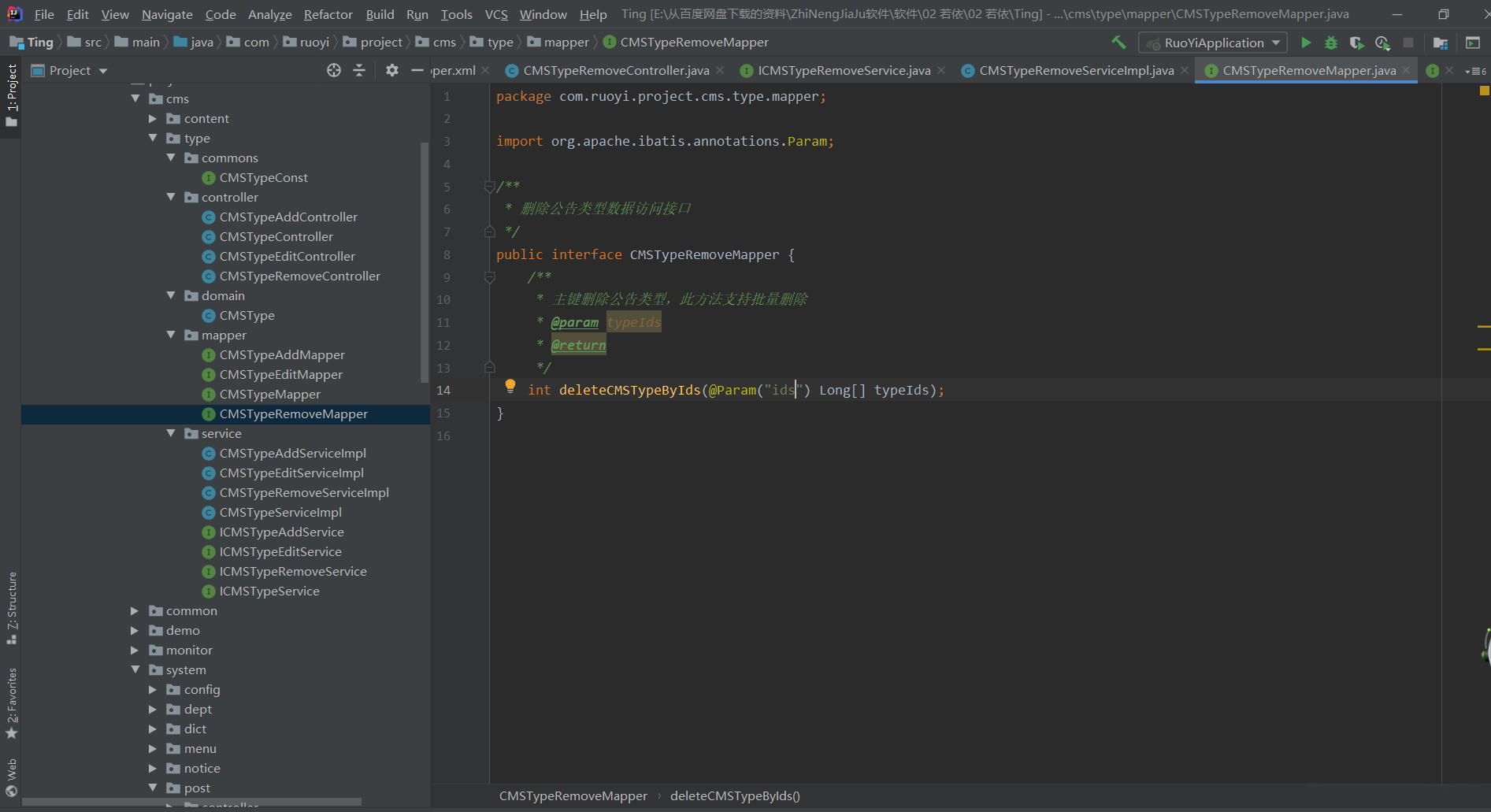Collapse the mapper folder in the tree
The width and height of the screenshot is (1491, 812).
tap(171, 335)
